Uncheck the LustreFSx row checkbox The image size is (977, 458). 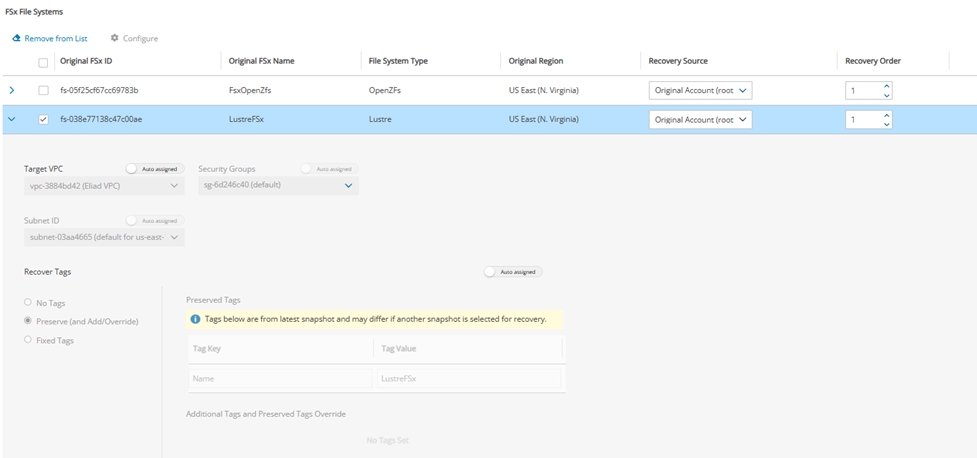43,120
